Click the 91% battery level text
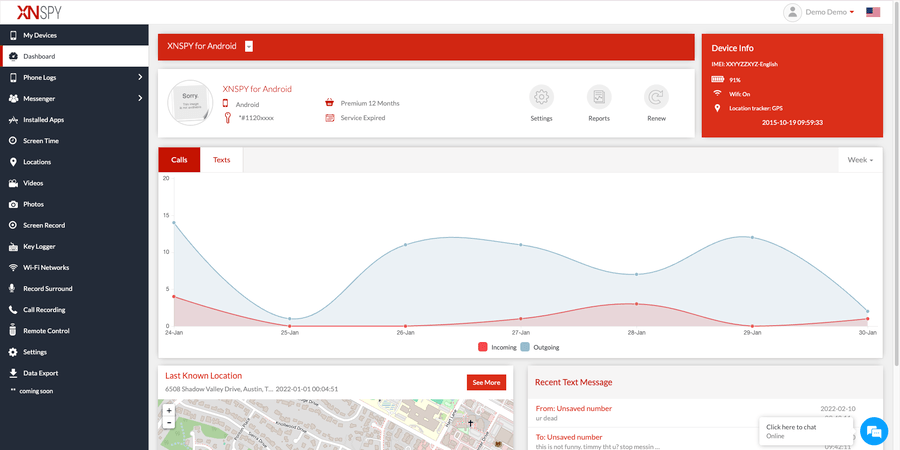Screen dimensions: 900x450 coord(735,80)
